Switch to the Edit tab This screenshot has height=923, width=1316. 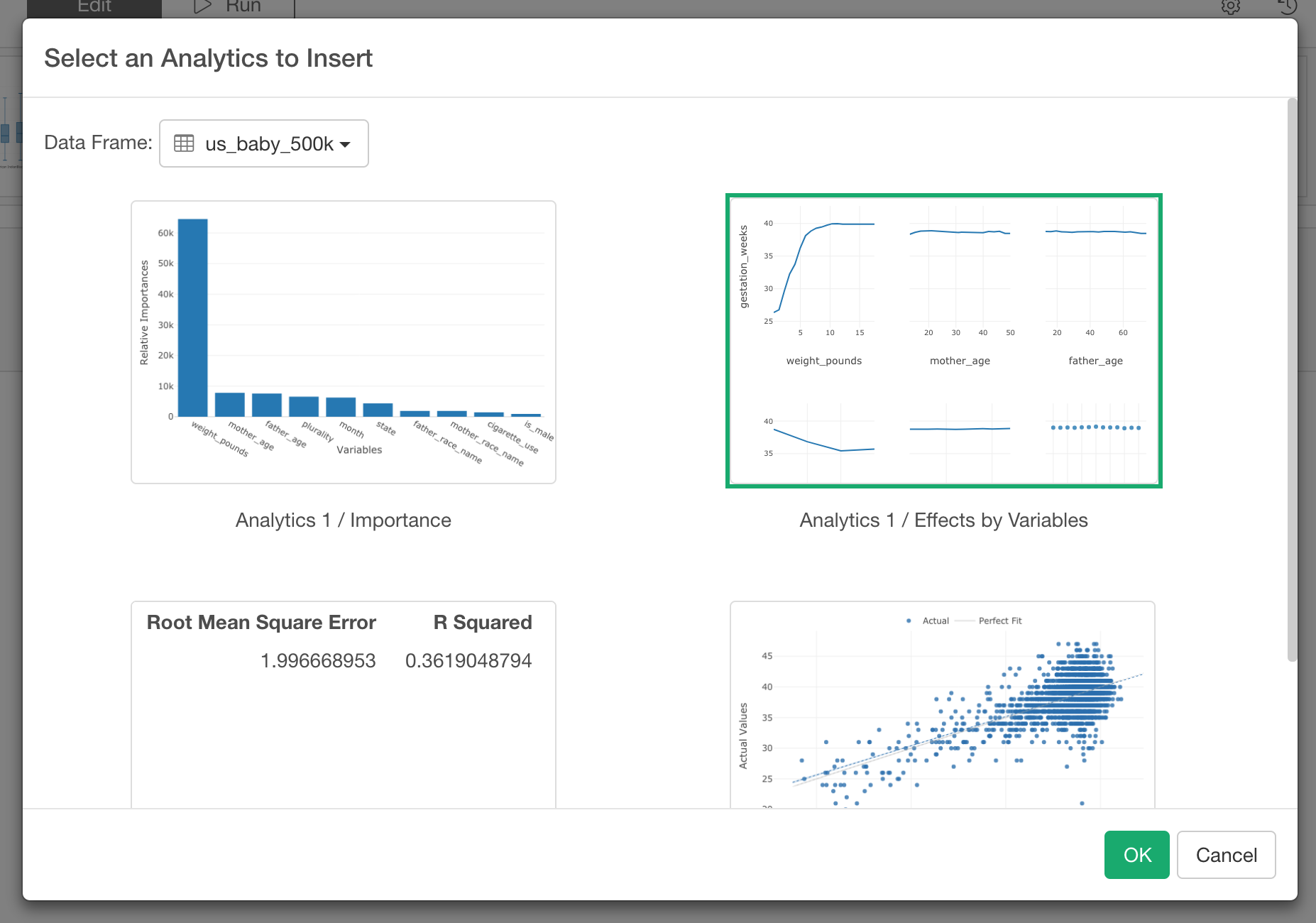pyautogui.click(x=94, y=7)
